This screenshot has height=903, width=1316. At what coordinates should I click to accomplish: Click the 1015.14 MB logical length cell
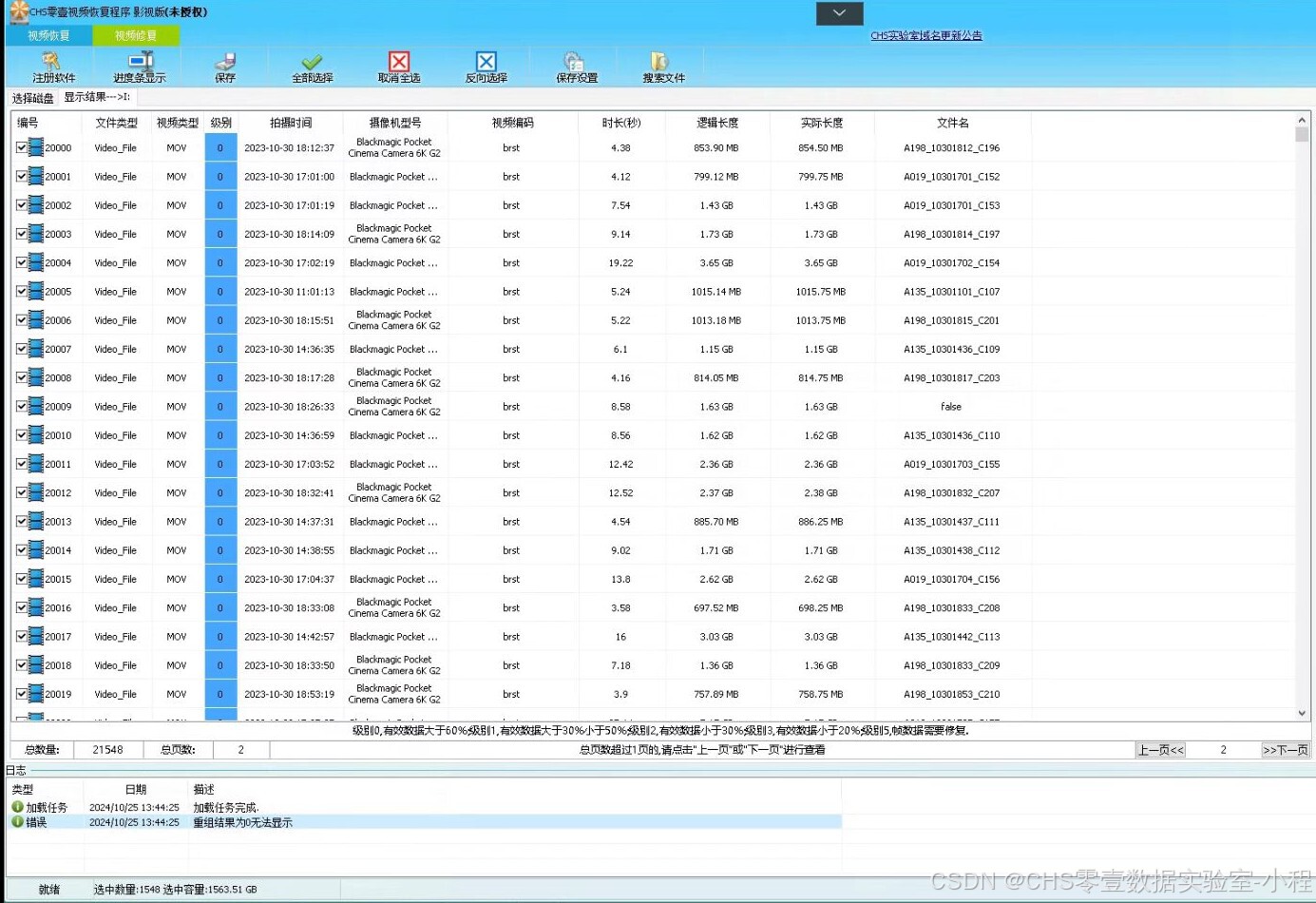point(716,292)
